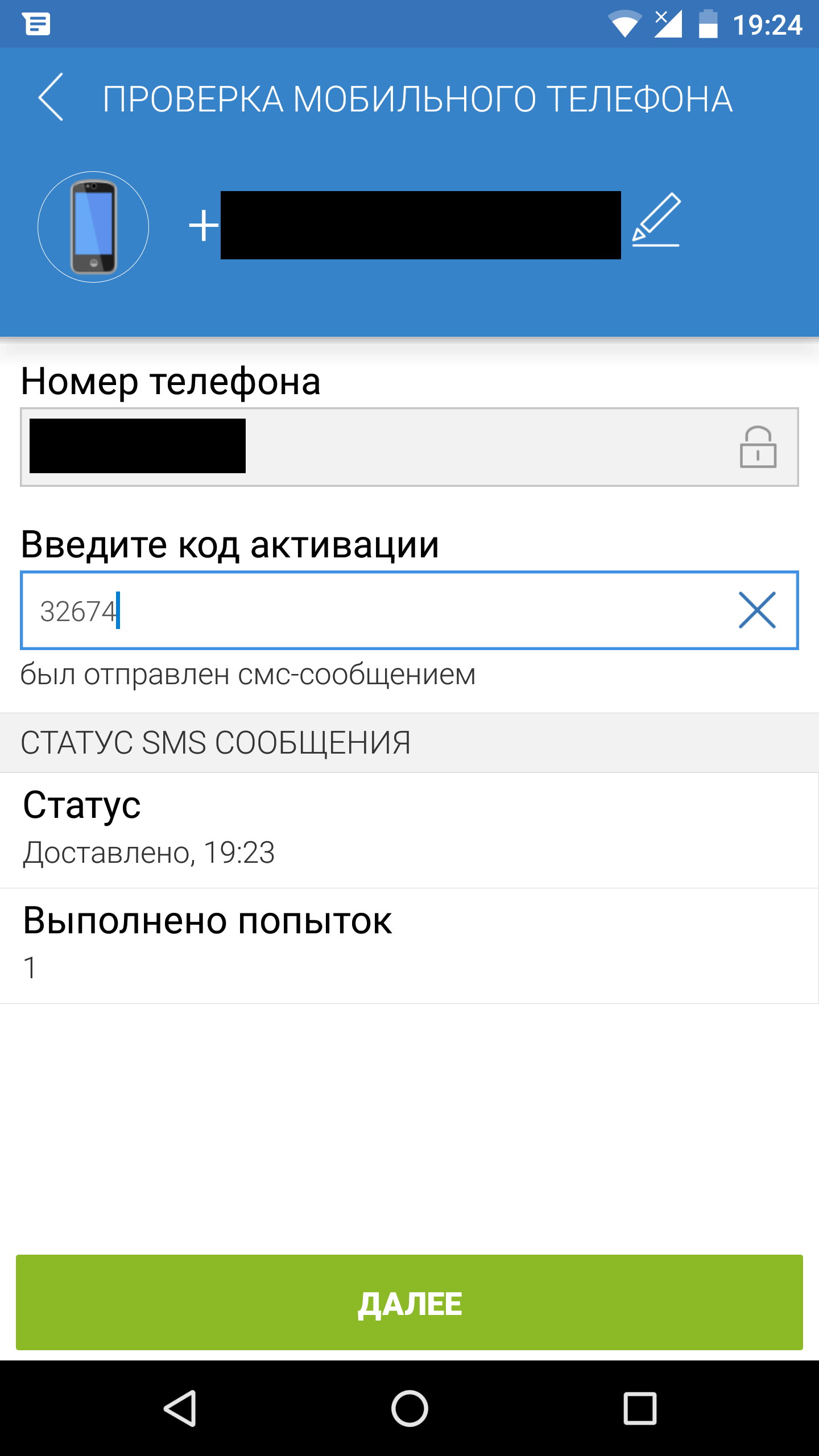819x1456 pixels.
Task: Tap the Wi-Fi status icon
Action: point(624,24)
